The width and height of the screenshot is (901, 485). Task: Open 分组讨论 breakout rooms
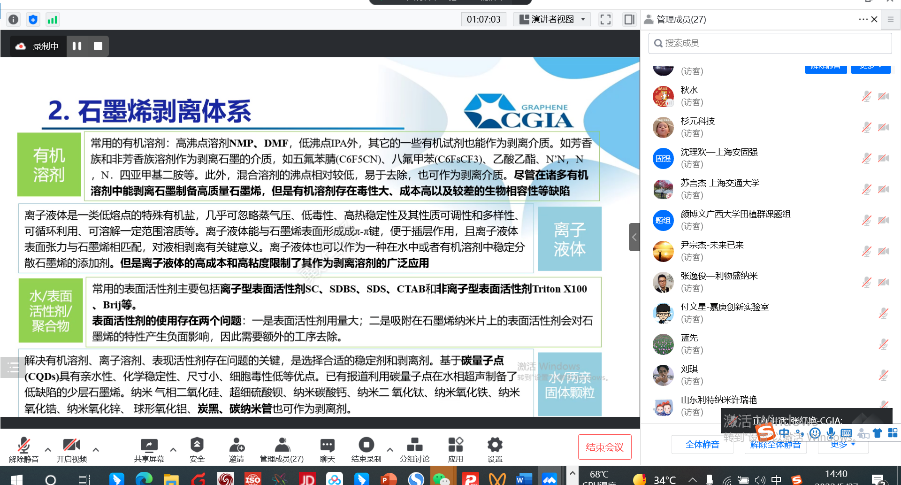click(x=414, y=449)
